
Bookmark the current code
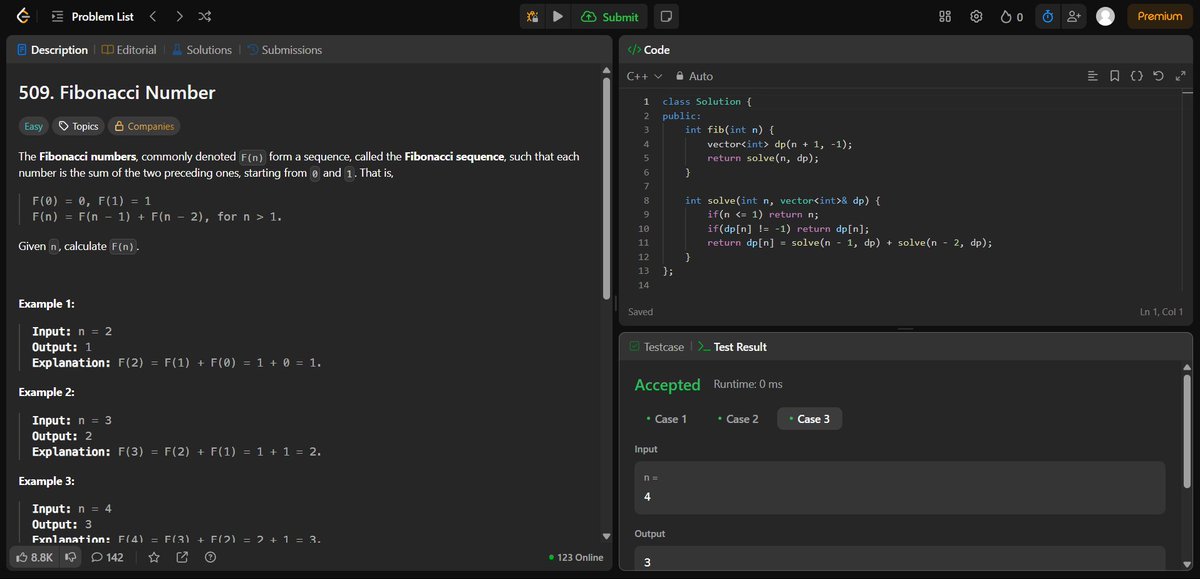pyautogui.click(x=1114, y=75)
